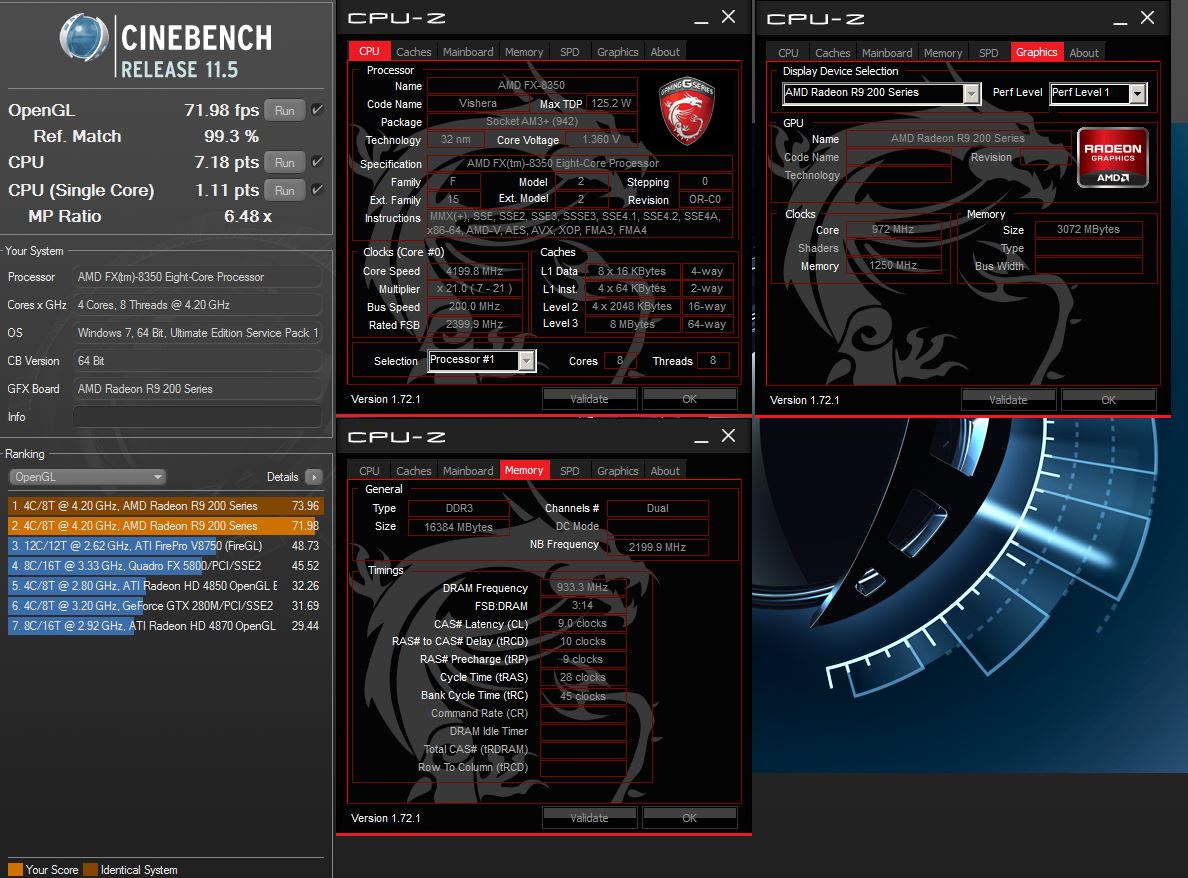Click the Specification AMD FX-8350 field
This screenshot has height=878, width=1188.
click(580, 164)
